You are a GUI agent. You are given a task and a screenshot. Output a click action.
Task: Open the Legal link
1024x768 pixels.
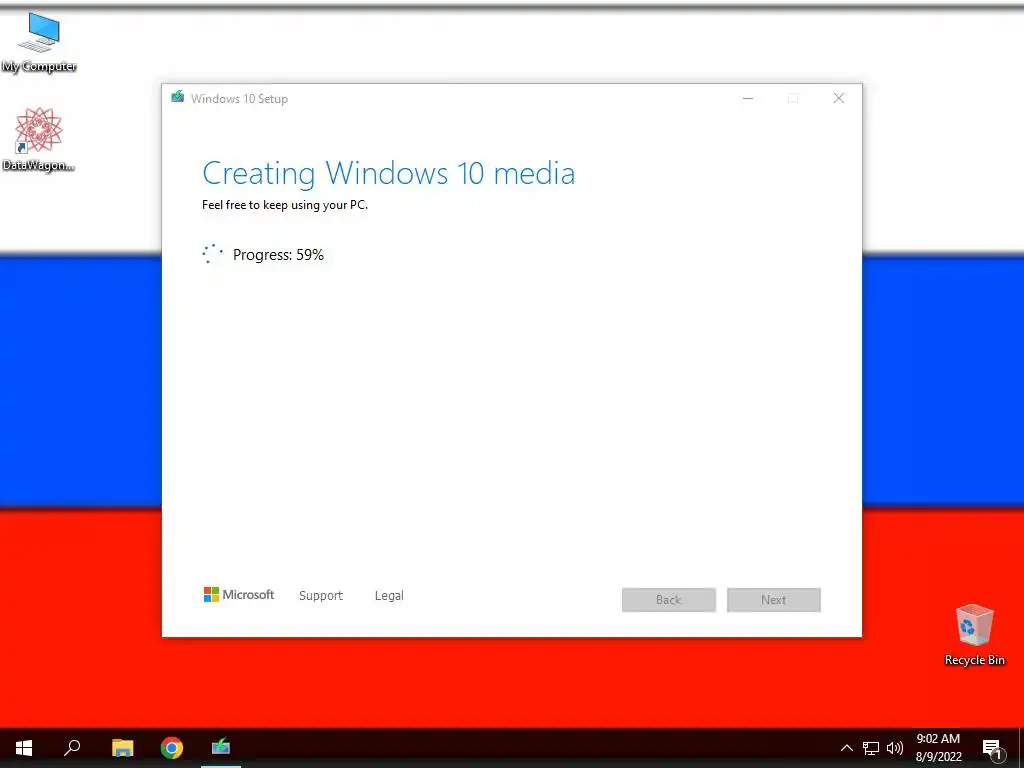389,596
